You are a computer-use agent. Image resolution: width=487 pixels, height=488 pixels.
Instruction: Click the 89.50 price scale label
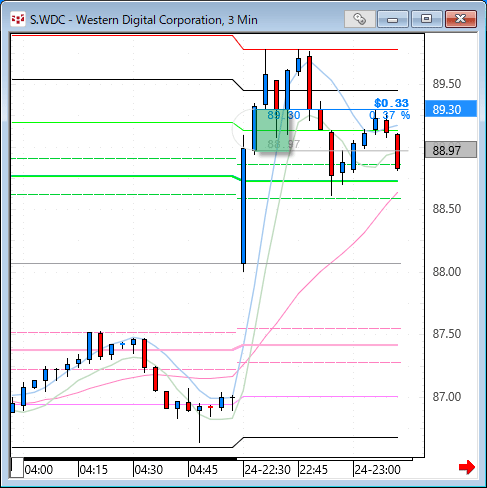[x=447, y=84]
